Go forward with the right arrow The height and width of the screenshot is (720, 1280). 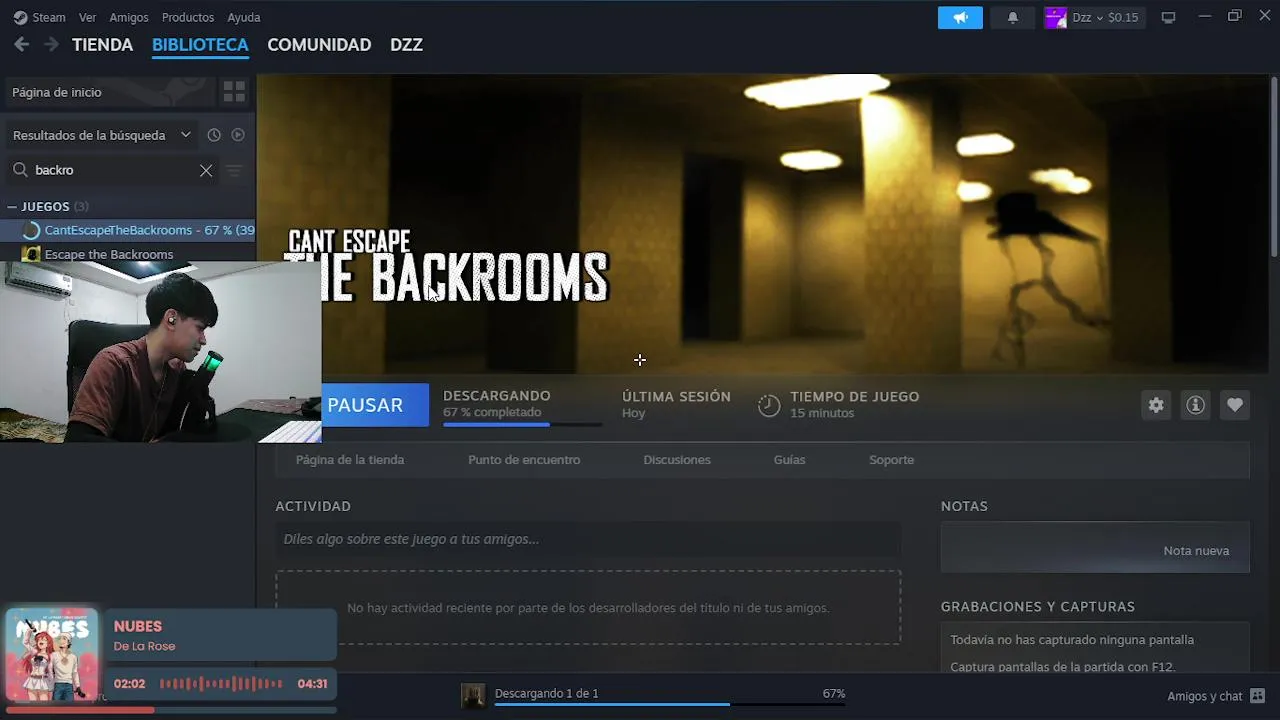(51, 44)
